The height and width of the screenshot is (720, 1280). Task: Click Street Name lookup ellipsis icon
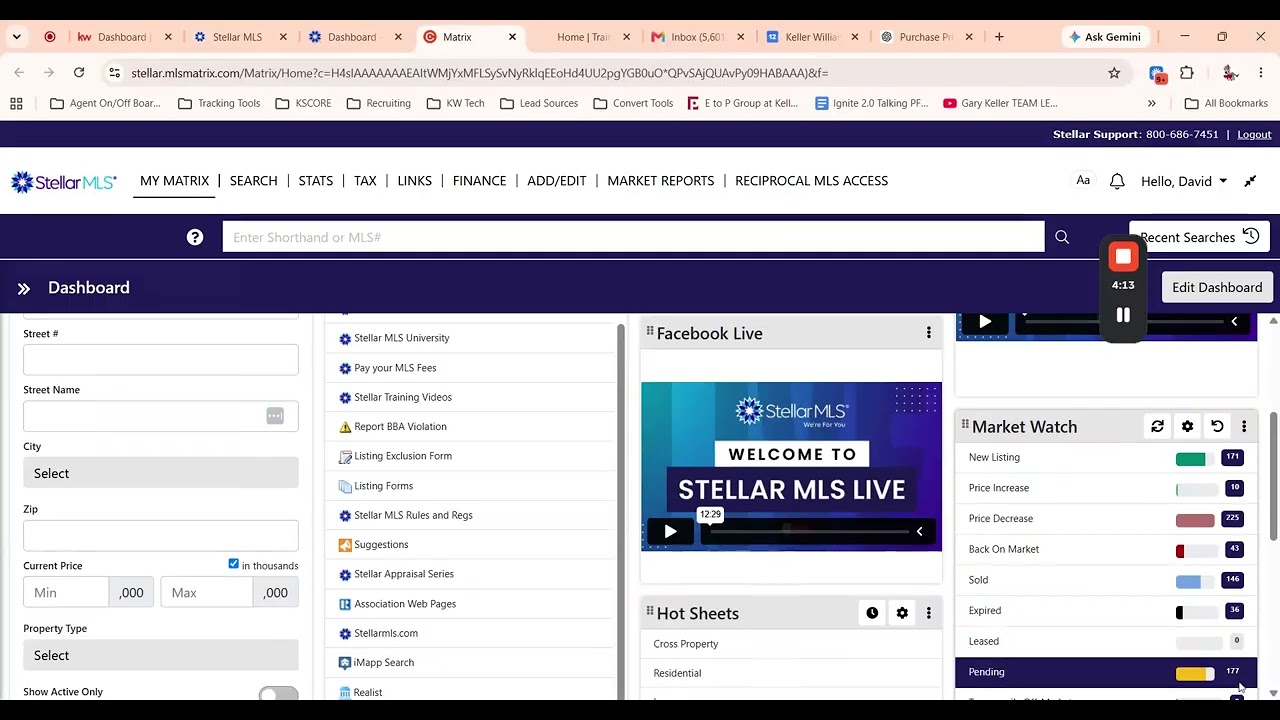(x=275, y=416)
